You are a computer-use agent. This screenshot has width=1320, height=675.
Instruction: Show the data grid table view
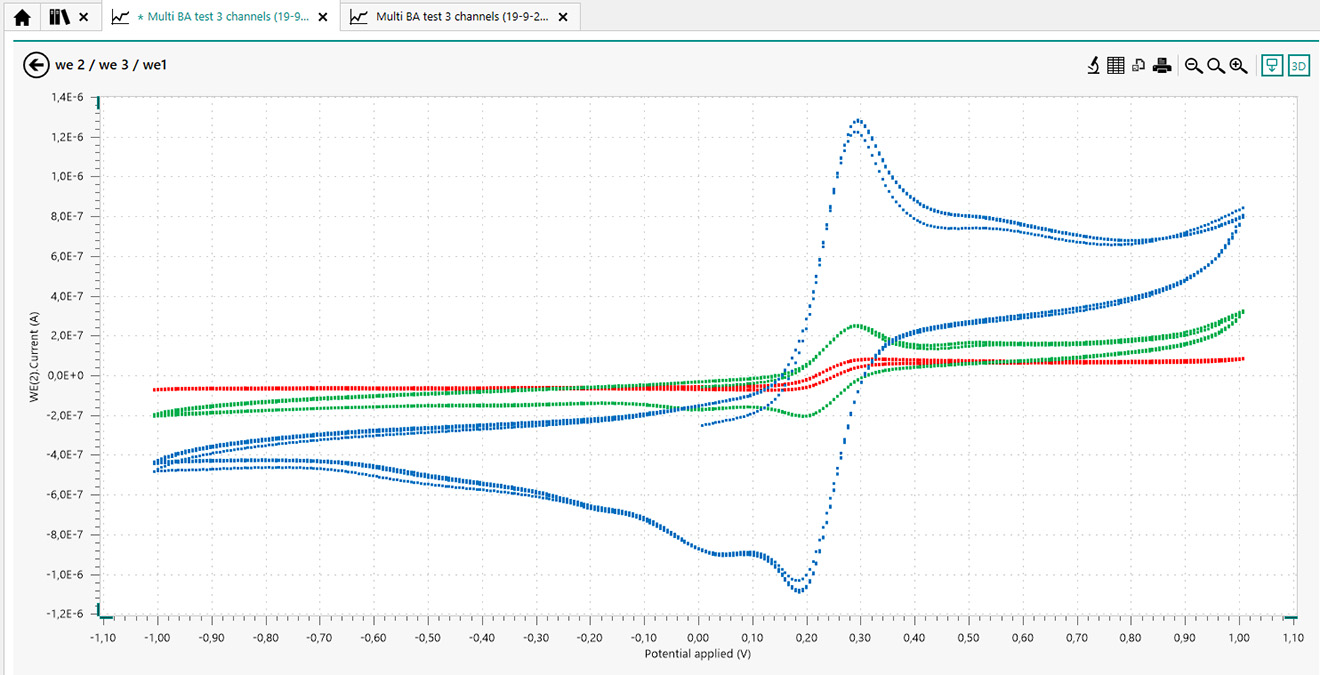click(1115, 66)
